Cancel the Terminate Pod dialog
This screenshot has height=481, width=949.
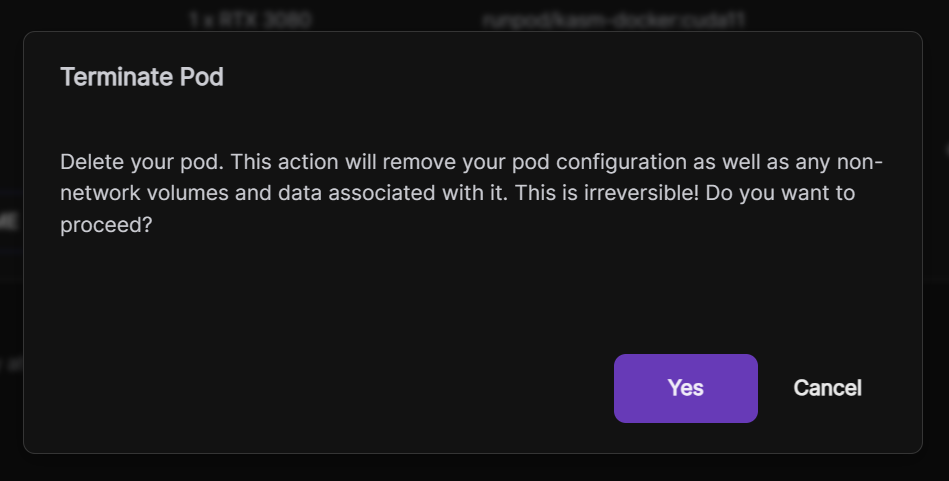click(827, 388)
